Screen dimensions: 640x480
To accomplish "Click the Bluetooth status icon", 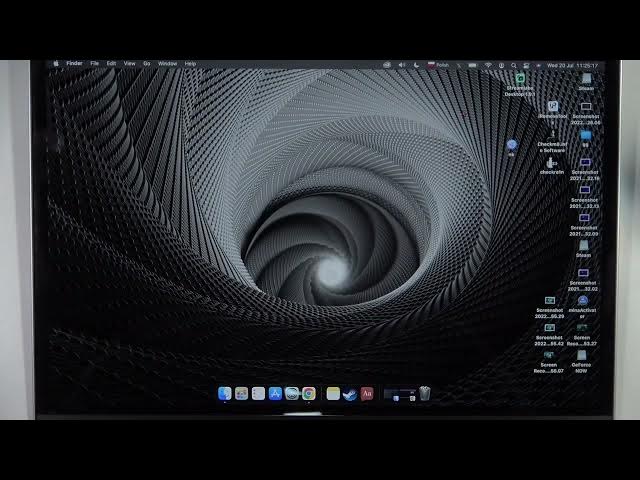I will coord(459,65).
